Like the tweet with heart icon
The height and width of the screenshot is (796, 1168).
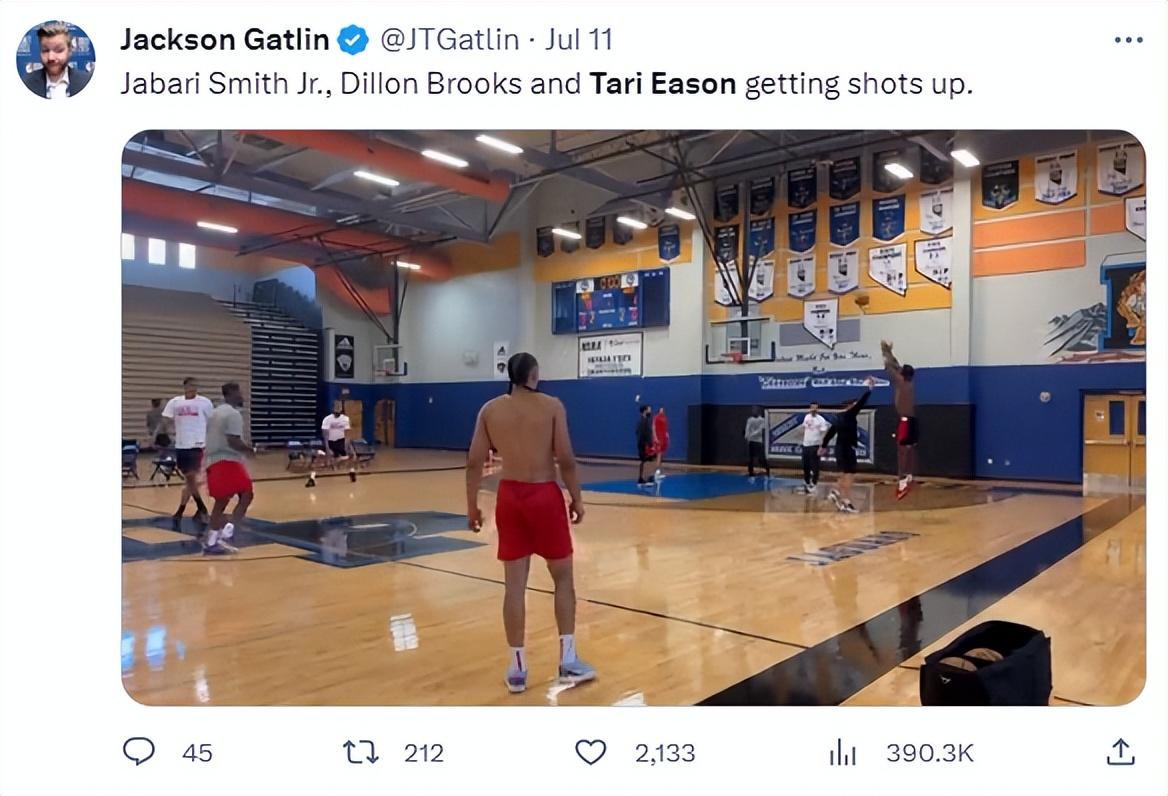tap(591, 751)
